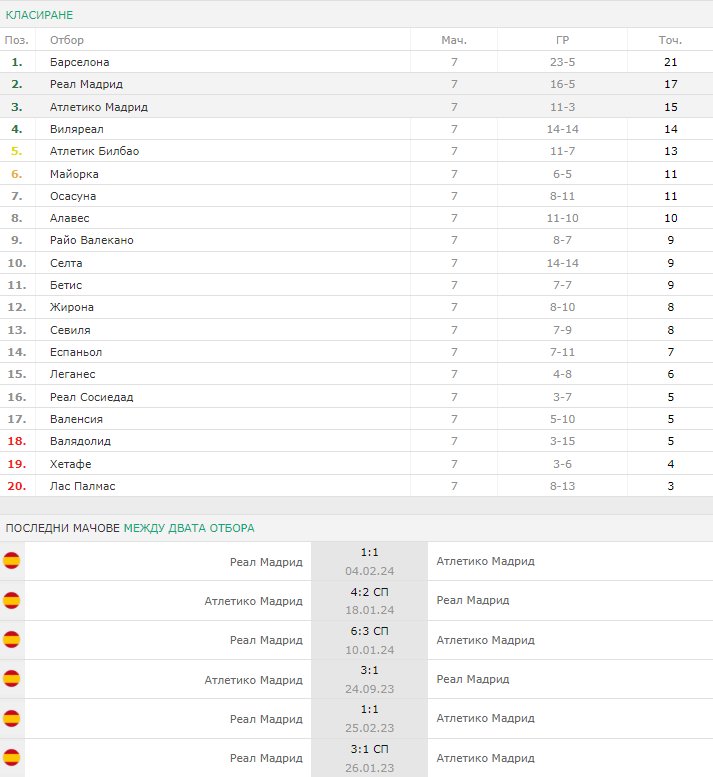Open the 4:2 СП match result
The height and width of the screenshot is (777, 713).
tap(370, 592)
